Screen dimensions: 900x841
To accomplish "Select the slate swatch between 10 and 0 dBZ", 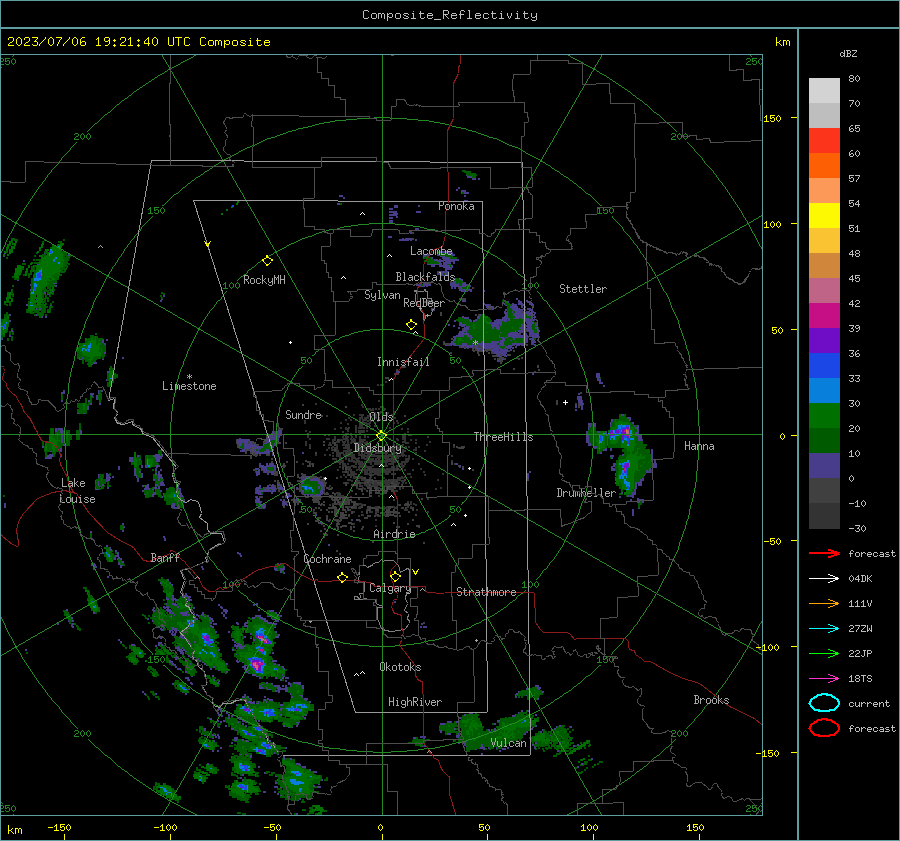I will (x=824, y=466).
